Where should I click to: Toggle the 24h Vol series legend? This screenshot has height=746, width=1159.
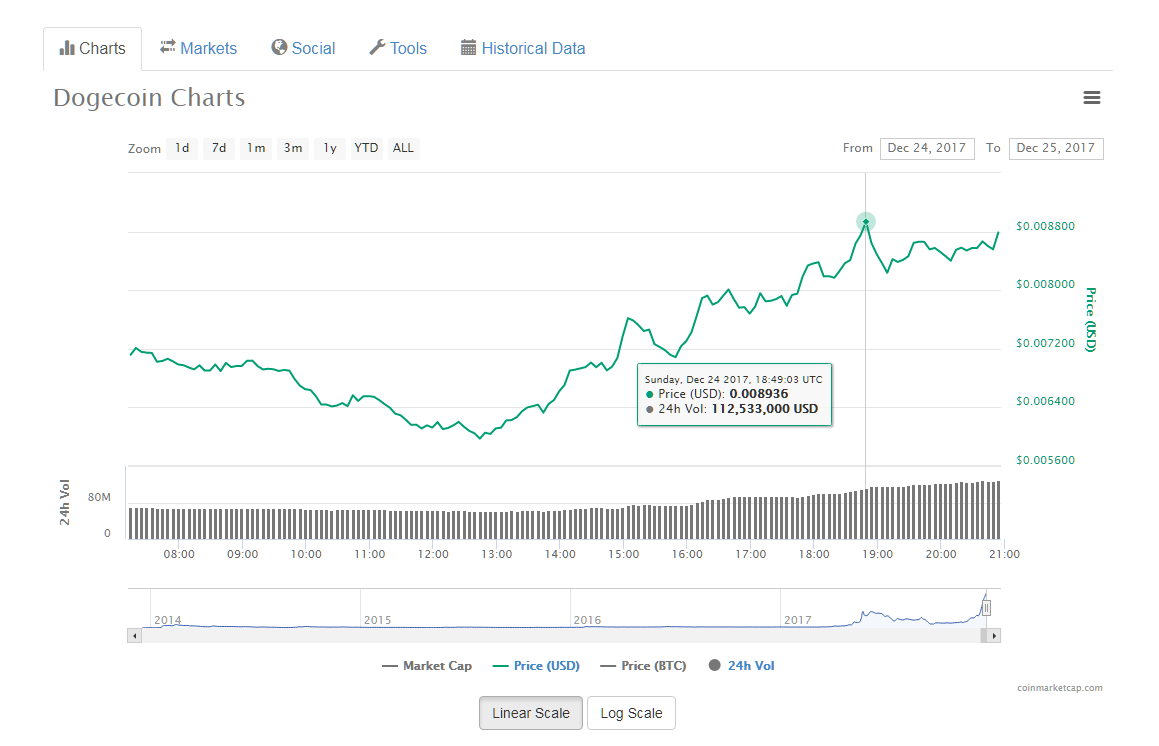tap(741, 666)
